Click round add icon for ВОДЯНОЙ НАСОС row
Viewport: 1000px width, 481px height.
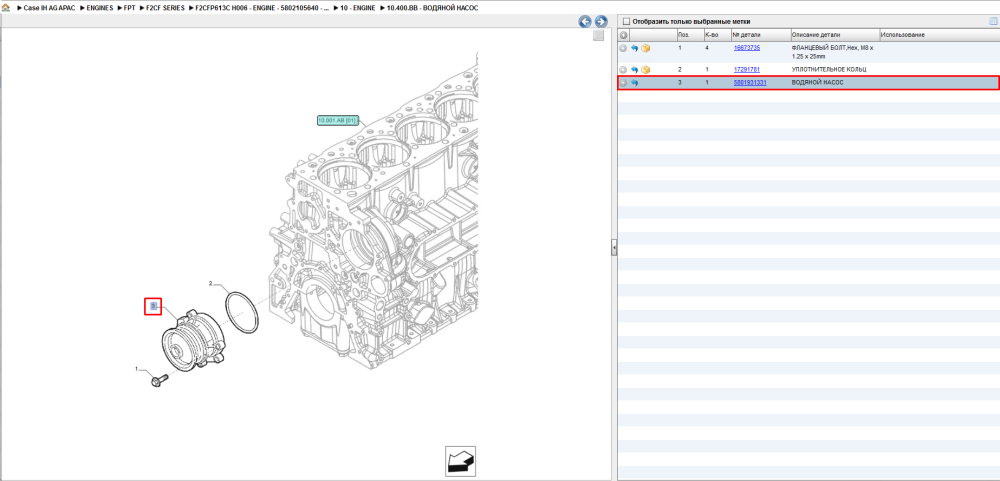[x=623, y=83]
